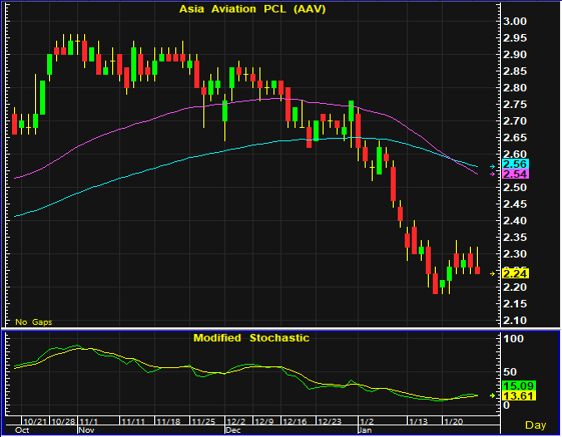Click the magenta arrow beside 2.54
Image resolution: width=562 pixels, height=437 pixels.
pyautogui.click(x=493, y=174)
